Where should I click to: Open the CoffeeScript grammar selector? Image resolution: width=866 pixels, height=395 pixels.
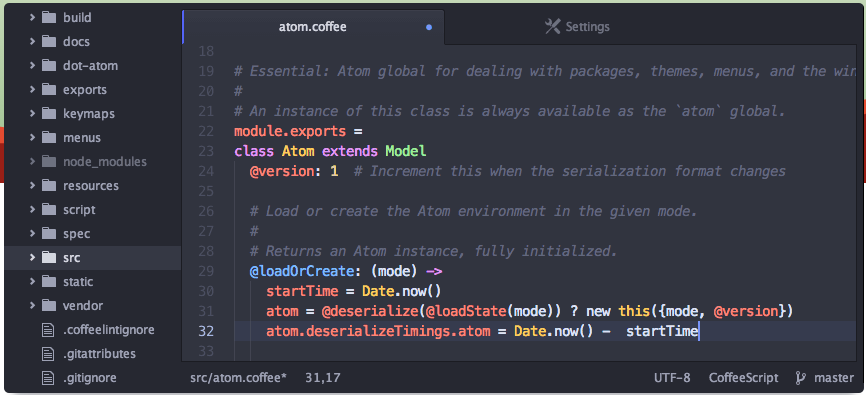pyautogui.click(x=743, y=378)
